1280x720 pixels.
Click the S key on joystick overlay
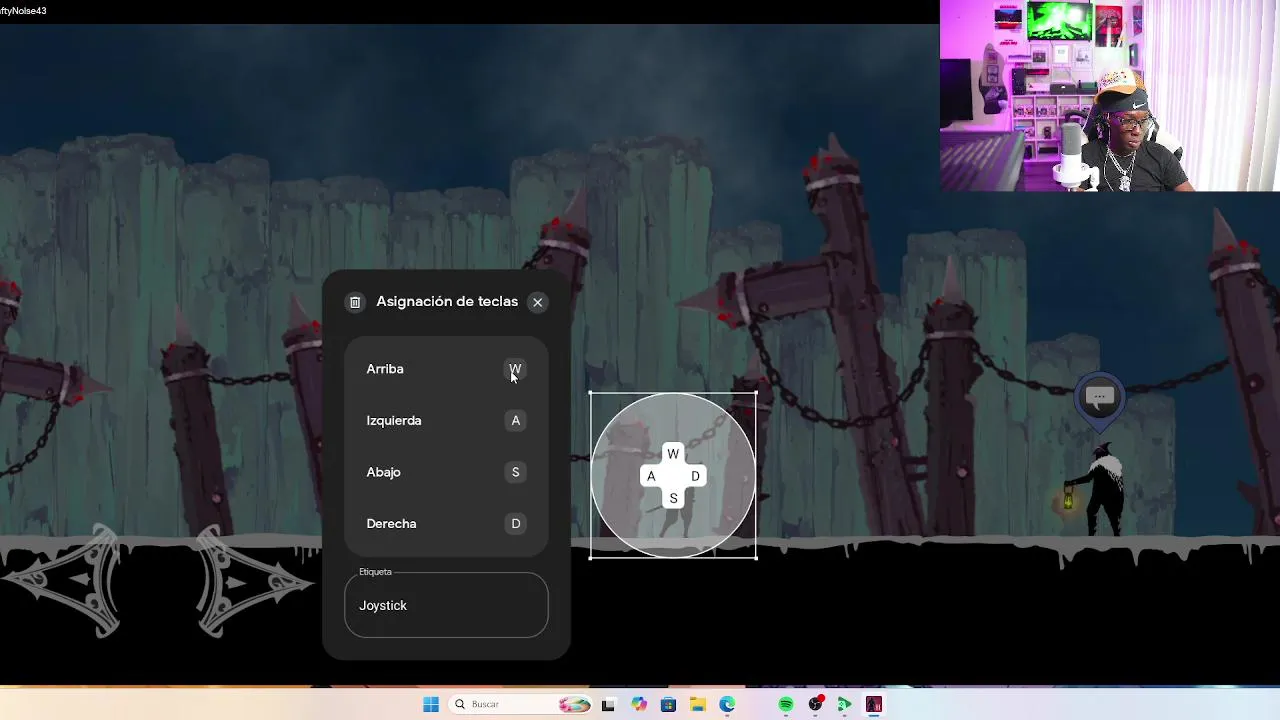pyautogui.click(x=673, y=498)
